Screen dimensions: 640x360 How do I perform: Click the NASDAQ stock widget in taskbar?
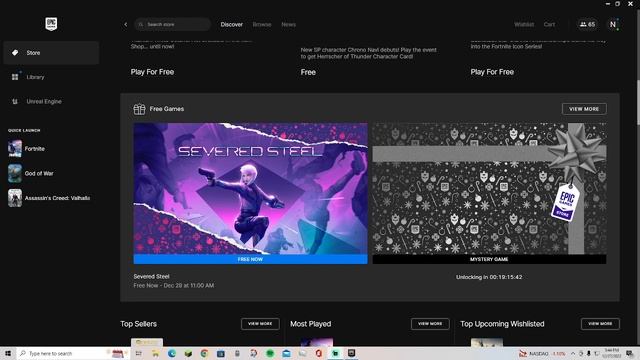coord(542,353)
